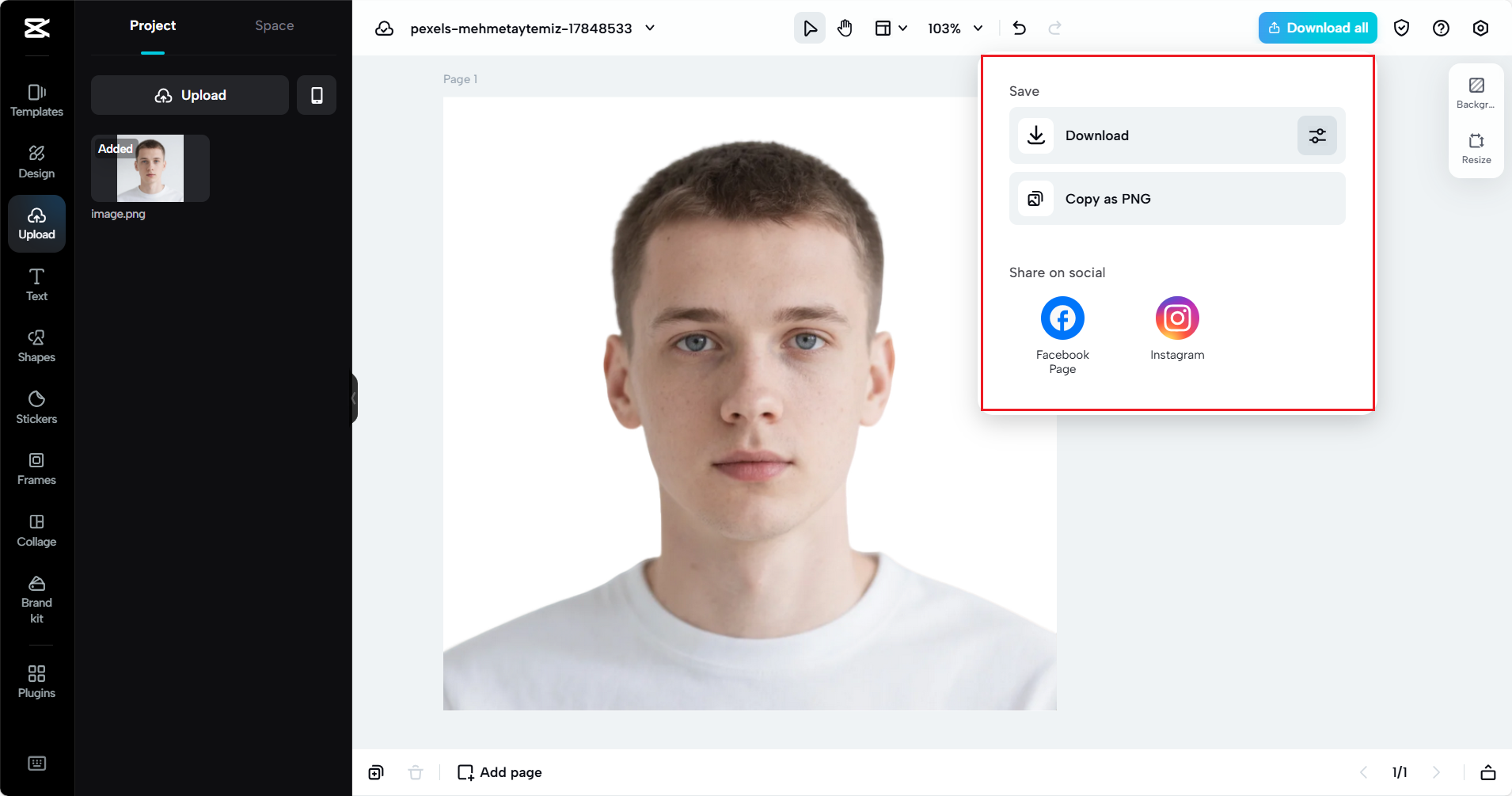Open download settings sliders icon
1512x796 pixels.
pos(1317,135)
